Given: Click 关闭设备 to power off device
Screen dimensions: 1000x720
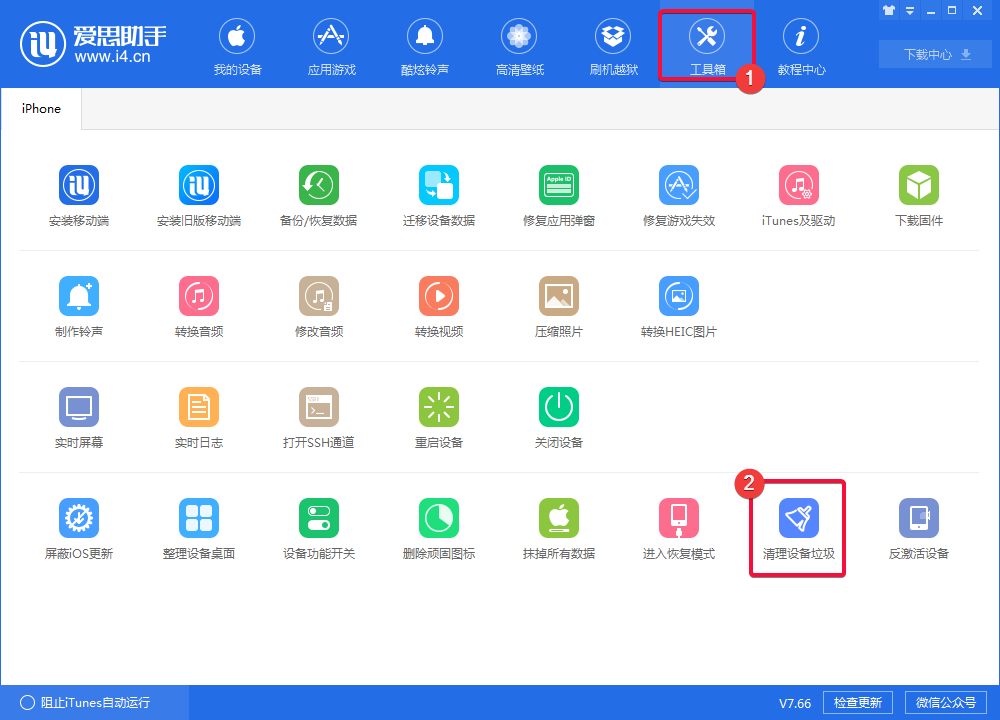Looking at the screenshot, I should tap(559, 417).
